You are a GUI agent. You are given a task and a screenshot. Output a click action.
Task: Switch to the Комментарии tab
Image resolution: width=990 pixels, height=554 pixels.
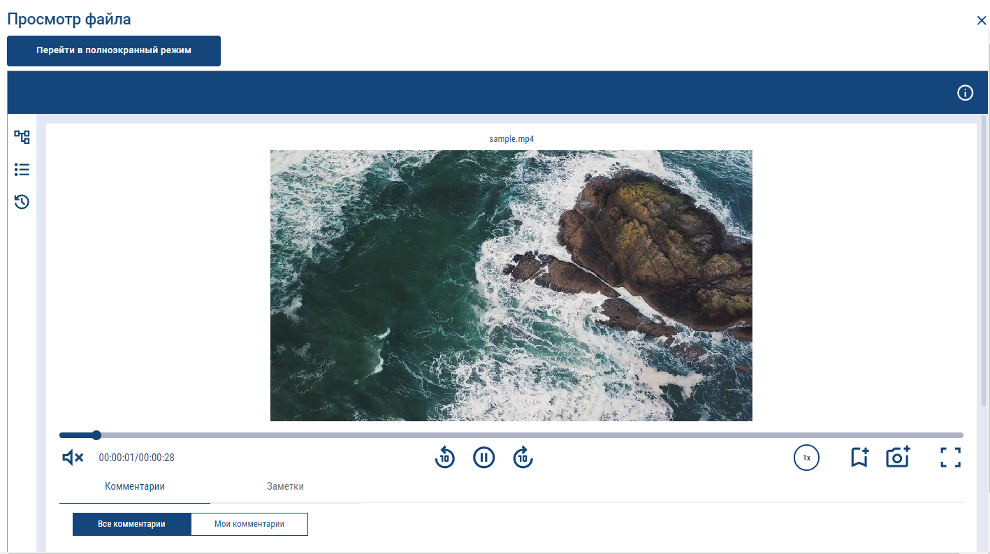coord(135,487)
